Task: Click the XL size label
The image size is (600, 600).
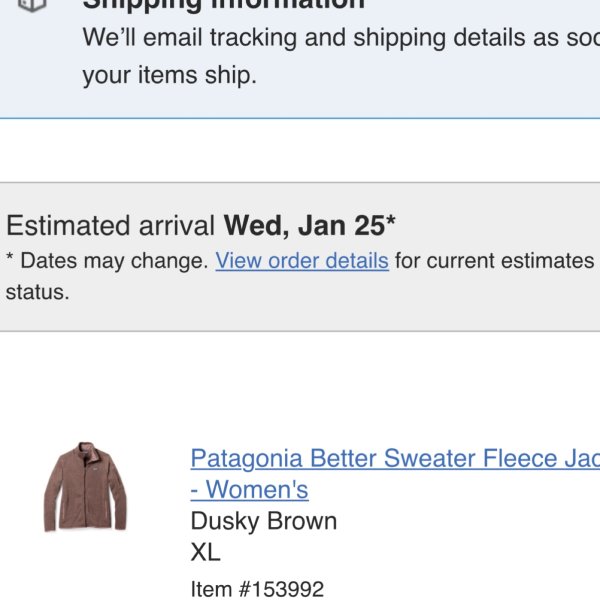Action: click(205, 552)
